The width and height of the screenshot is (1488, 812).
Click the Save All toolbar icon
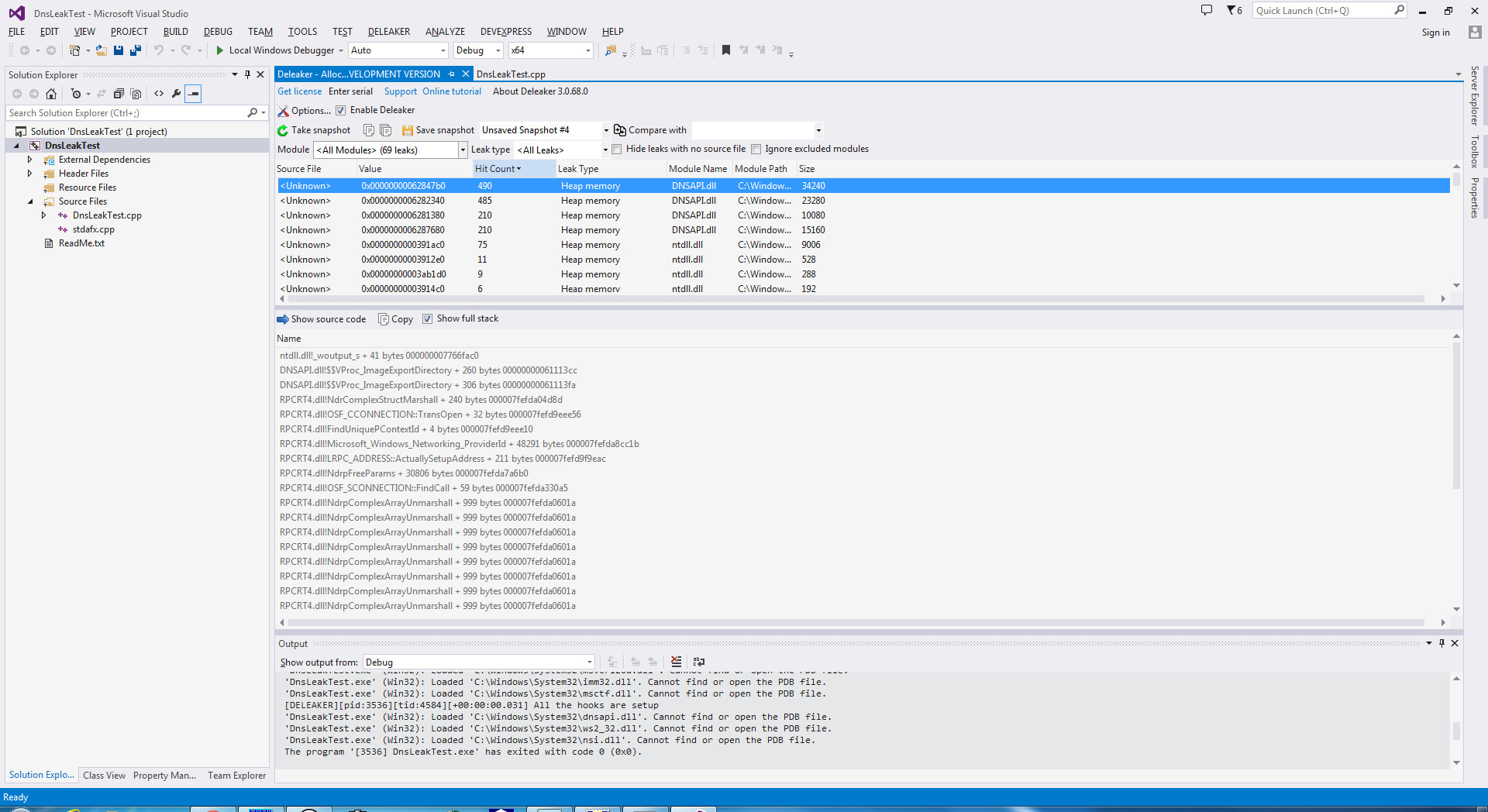[x=136, y=50]
